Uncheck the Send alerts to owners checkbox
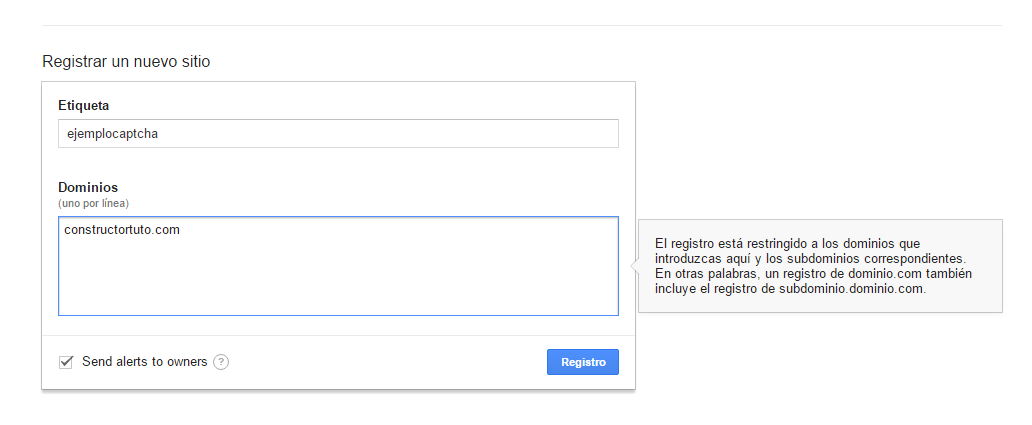This screenshot has height=425, width=1032. click(66, 362)
